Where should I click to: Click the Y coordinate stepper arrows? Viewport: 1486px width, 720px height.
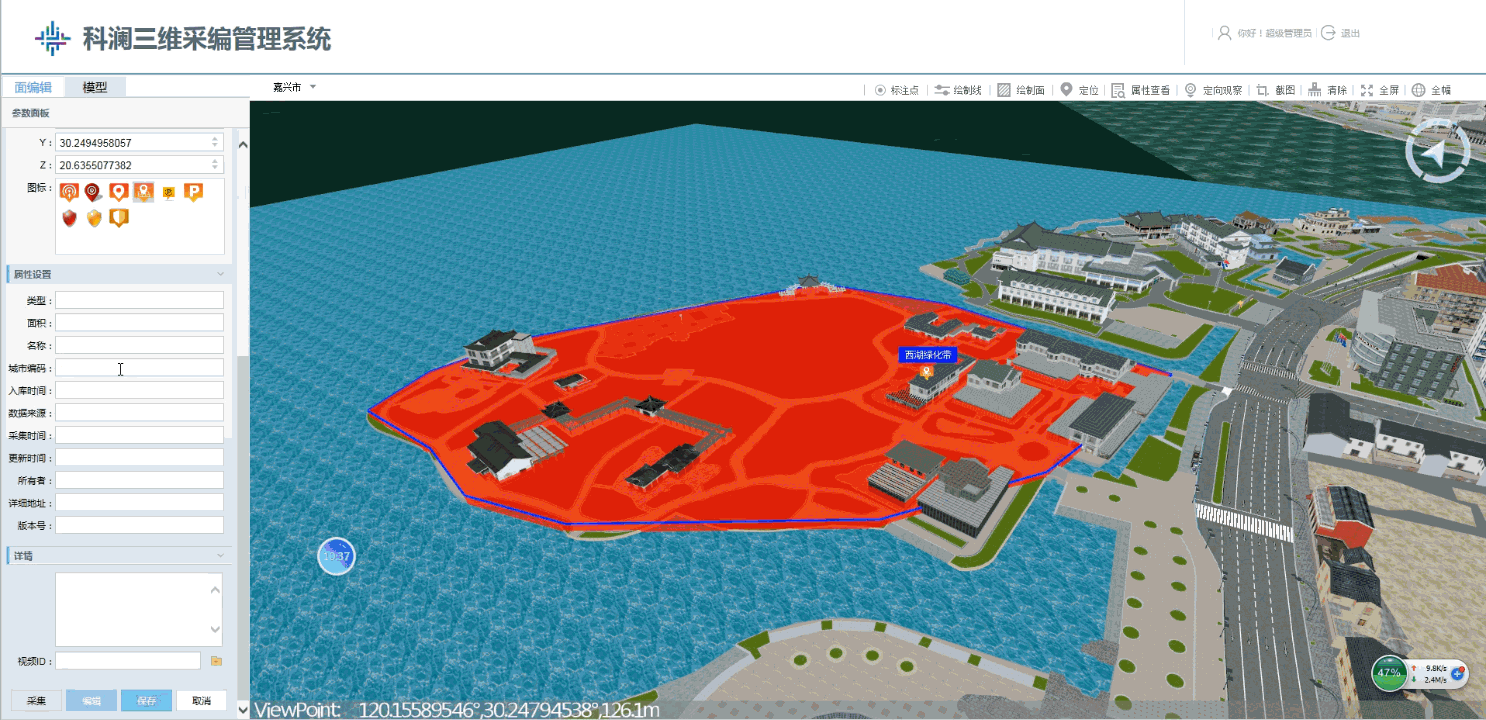(215, 143)
